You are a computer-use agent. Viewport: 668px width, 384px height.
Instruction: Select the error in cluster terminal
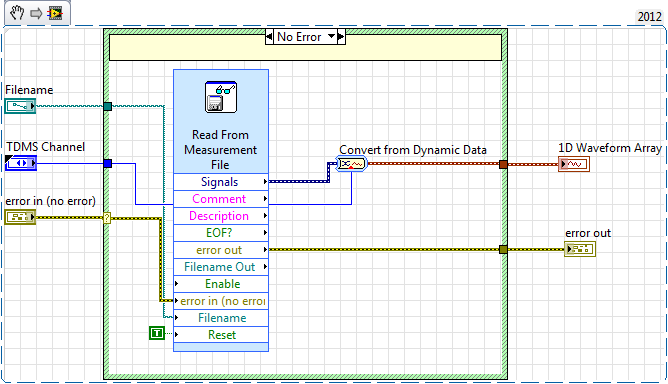(20, 217)
